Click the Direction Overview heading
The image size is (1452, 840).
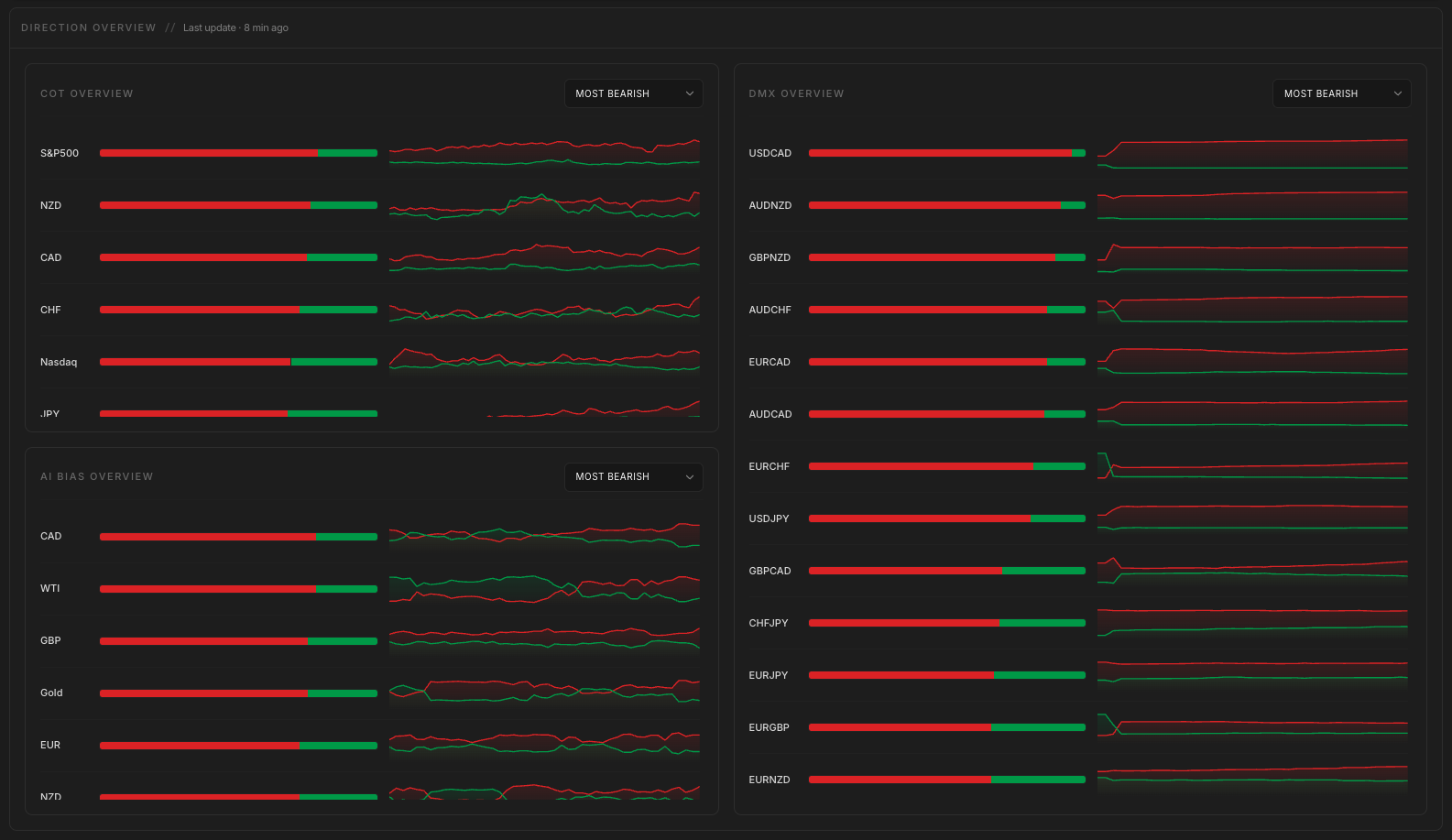click(89, 27)
